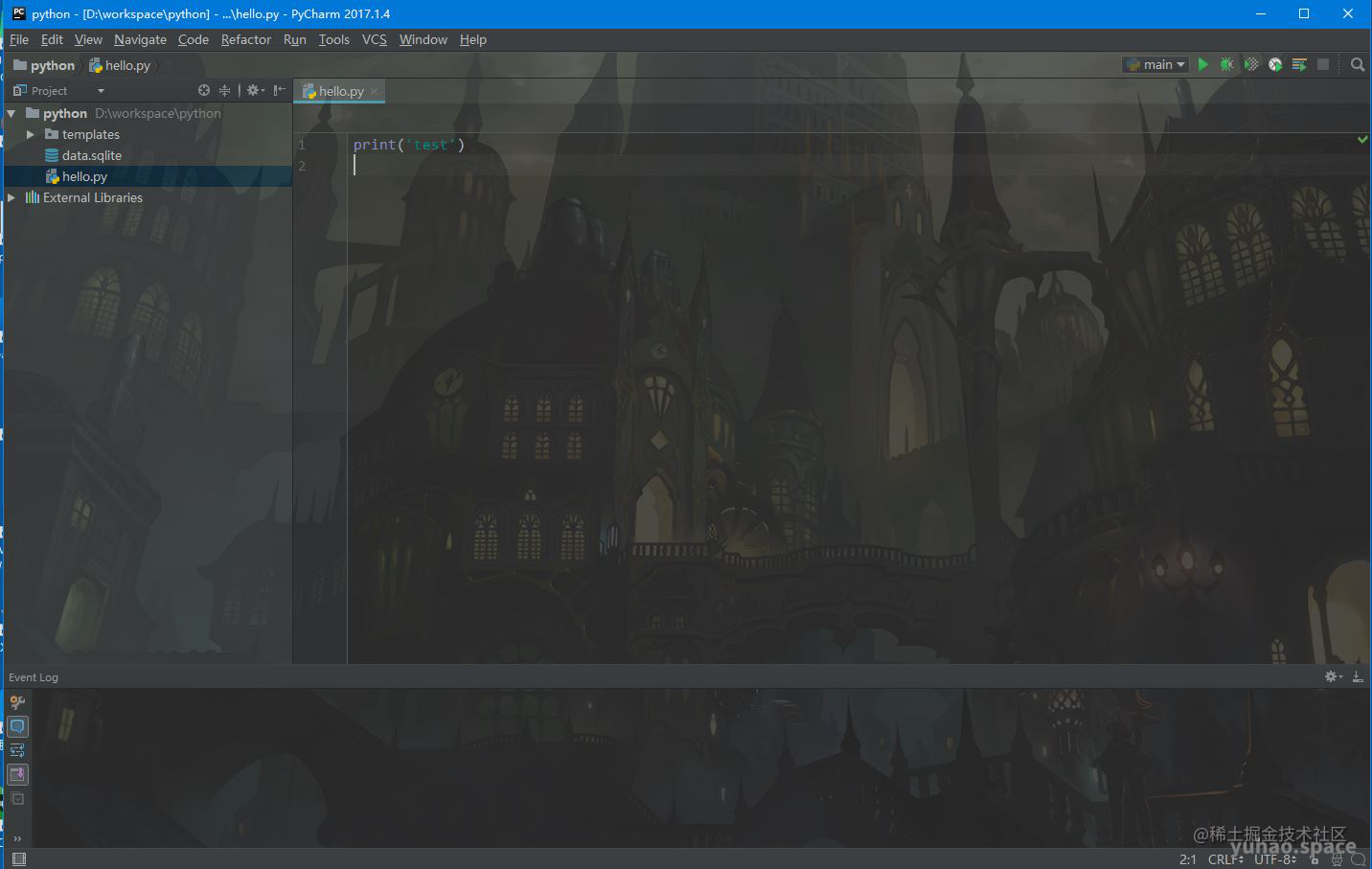1372x869 pixels.
Task: Open the Run menu
Action: (295, 39)
